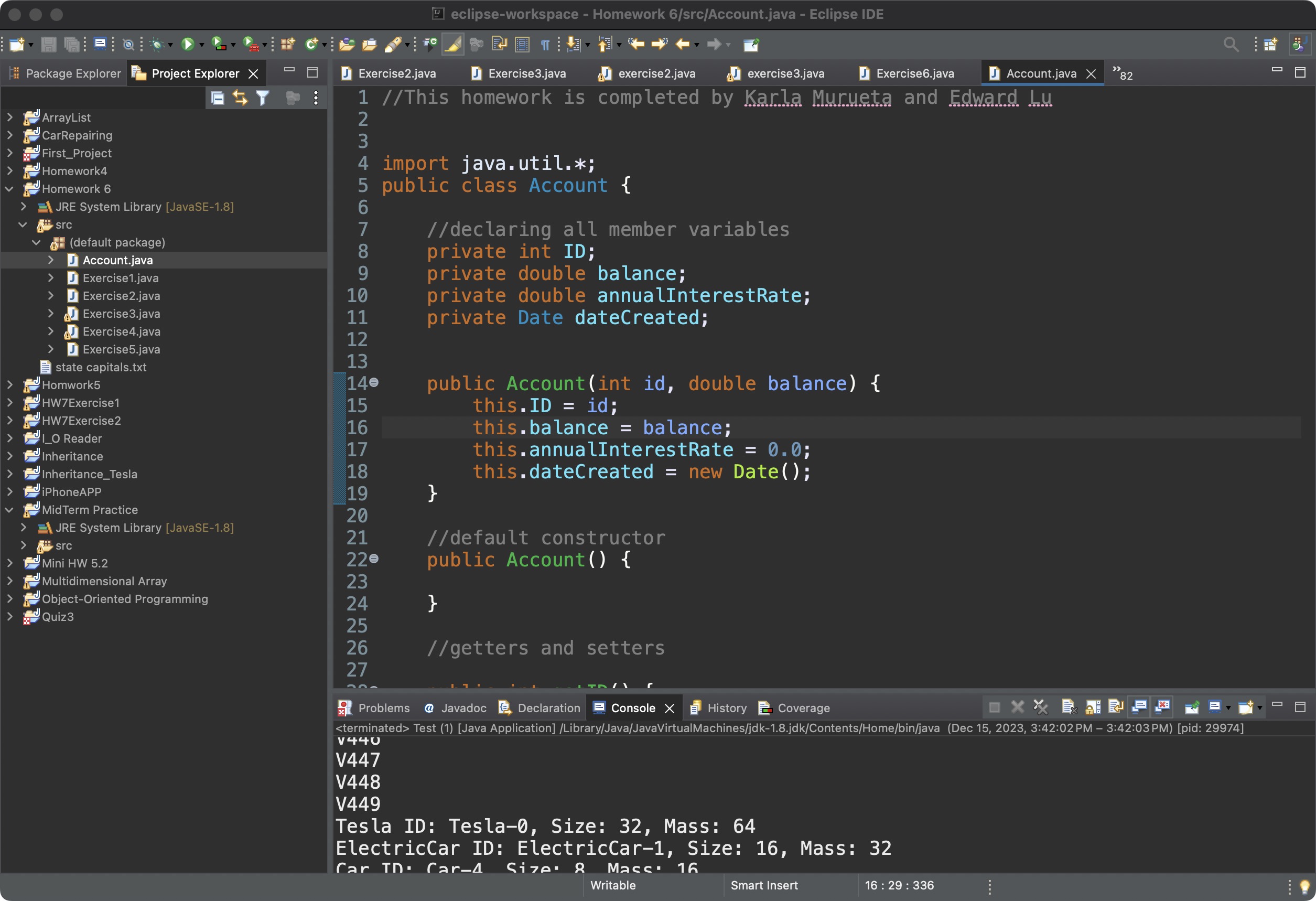Fold the default constructor at line 22
Viewport: 1316px width, 901px height.
374,560
